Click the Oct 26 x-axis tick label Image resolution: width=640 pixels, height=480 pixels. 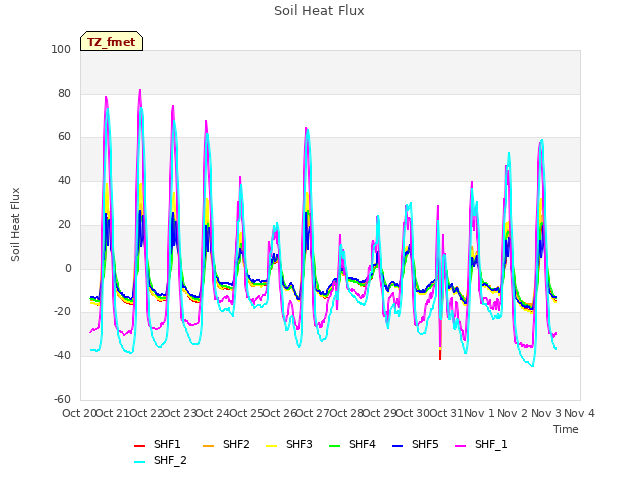(279, 413)
